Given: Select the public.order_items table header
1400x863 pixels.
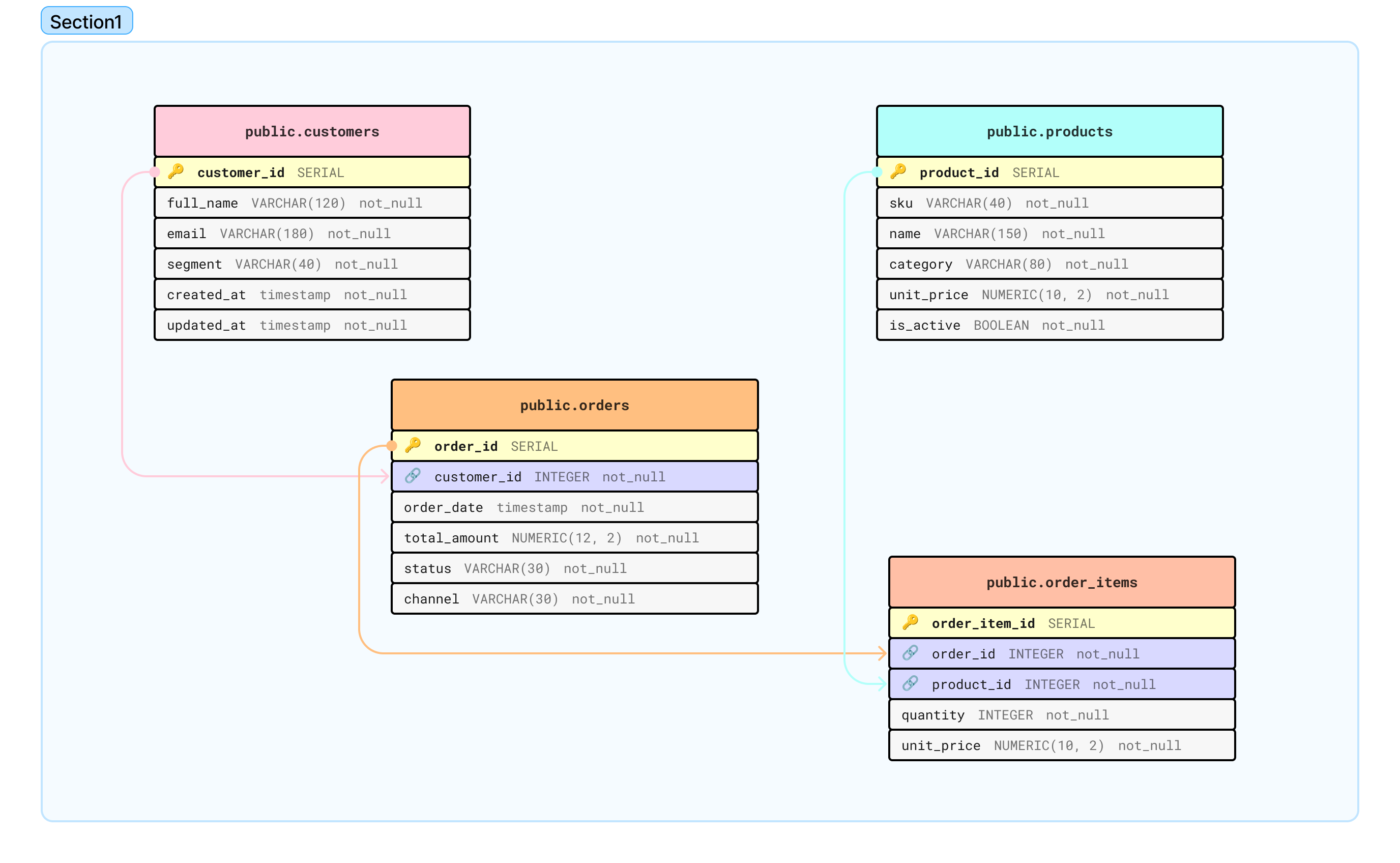Looking at the screenshot, I should (1062, 582).
